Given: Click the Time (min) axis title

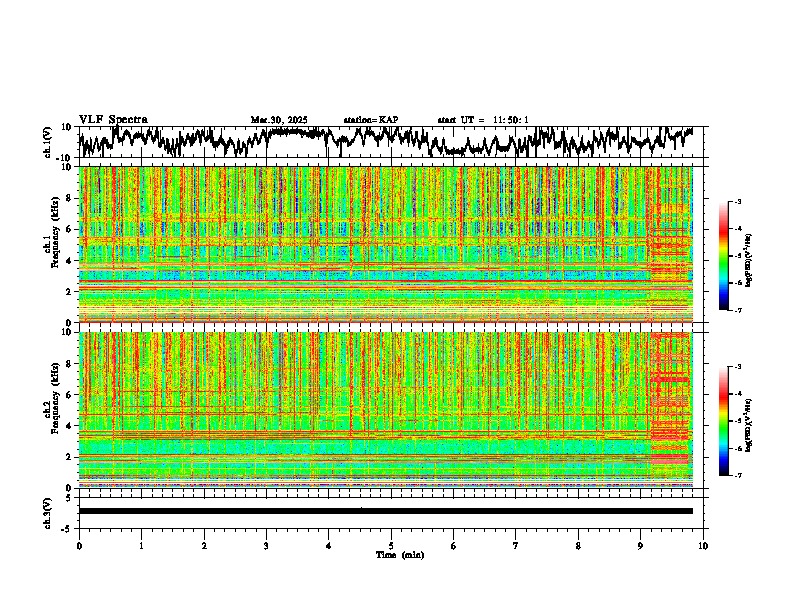Looking at the screenshot, I should click(x=400, y=555).
